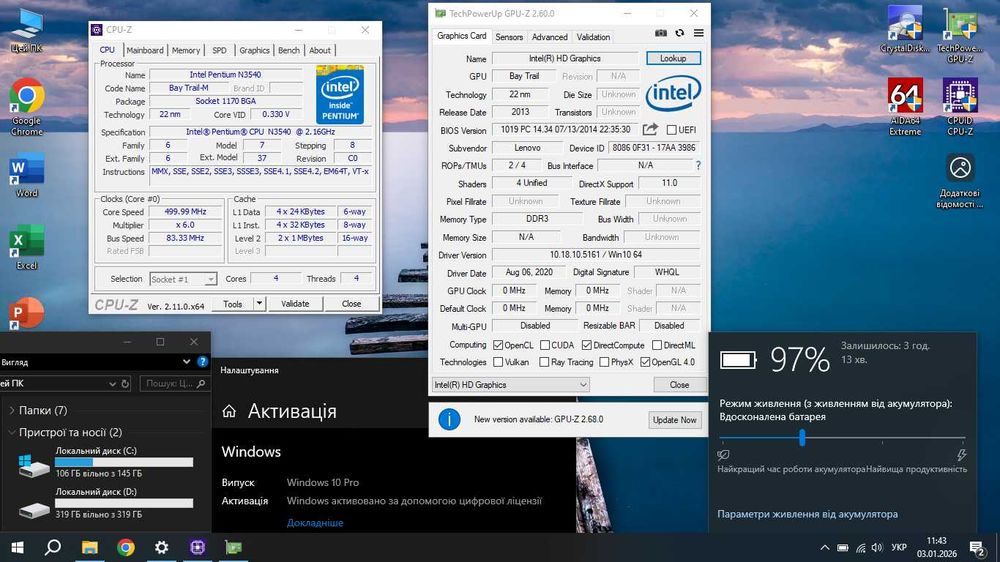The height and width of the screenshot is (562, 1000).
Task: Open the AIDA64 Extreme desktop shortcut
Action: point(905,107)
